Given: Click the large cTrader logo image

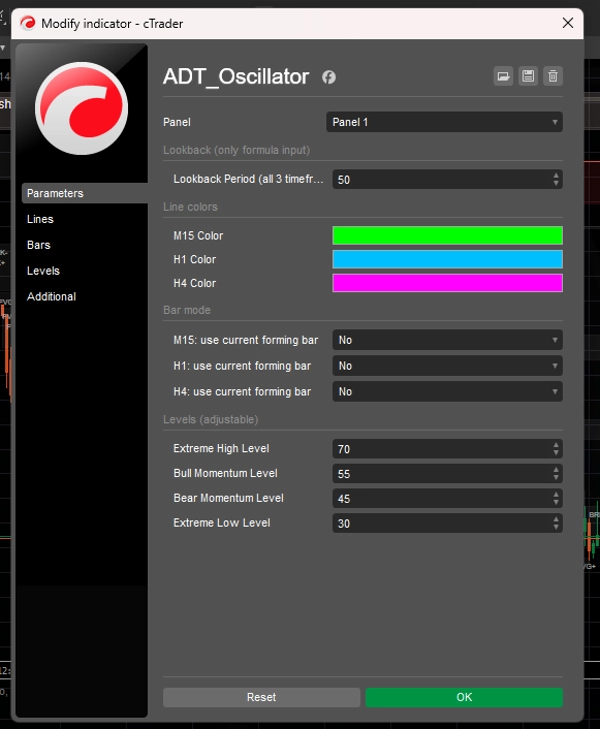Looking at the screenshot, I should (81, 108).
